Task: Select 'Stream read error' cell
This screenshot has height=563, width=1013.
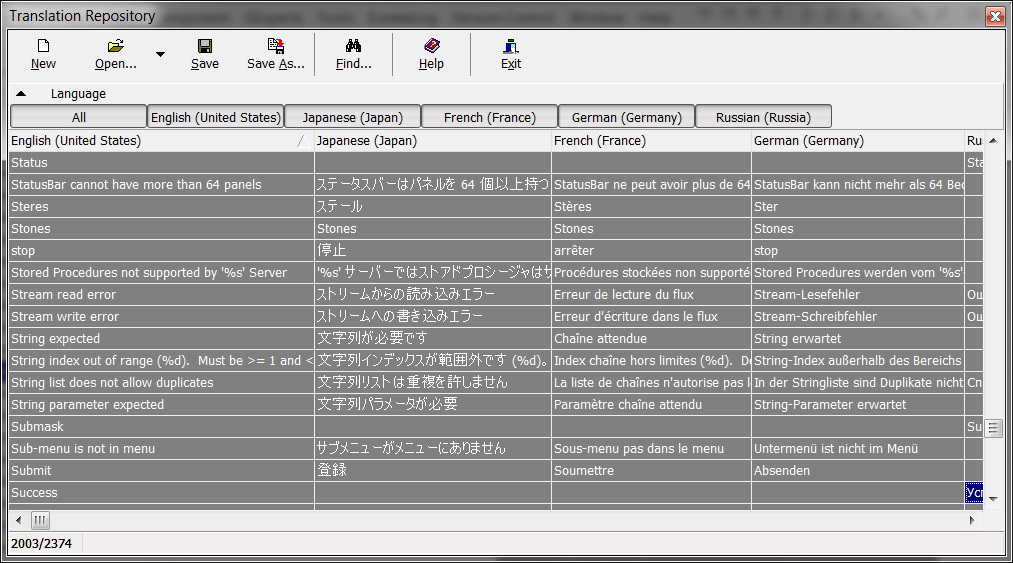Action: (x=162, y=295)
